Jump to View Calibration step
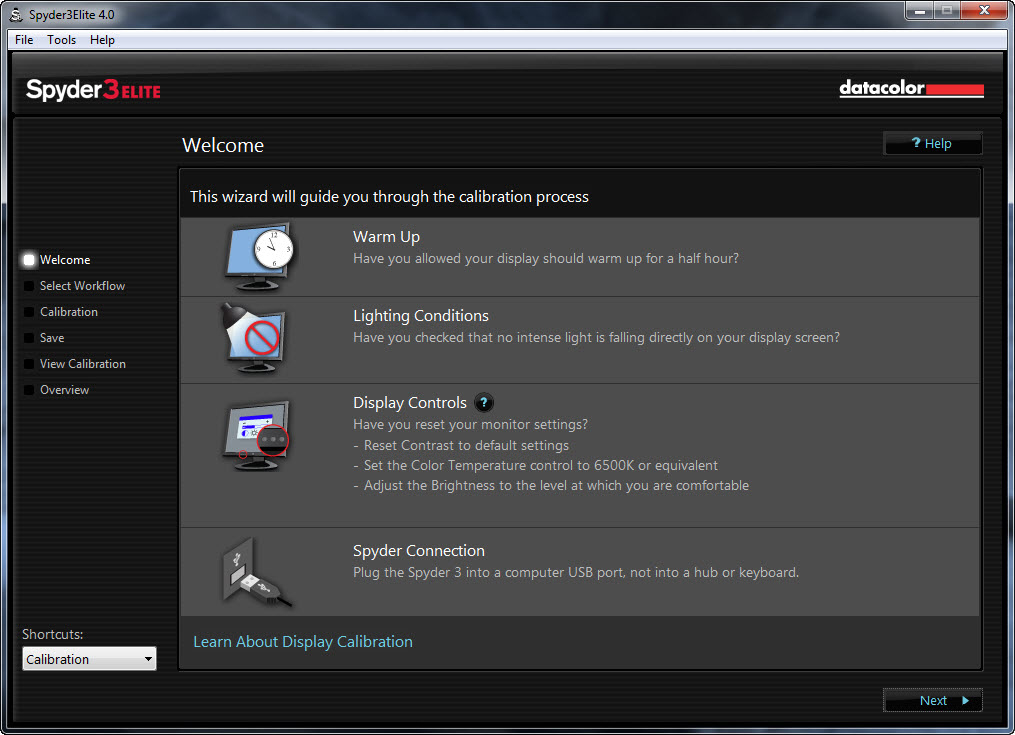1015x735 pixels. pyautogui.click(x=82, y=364)
